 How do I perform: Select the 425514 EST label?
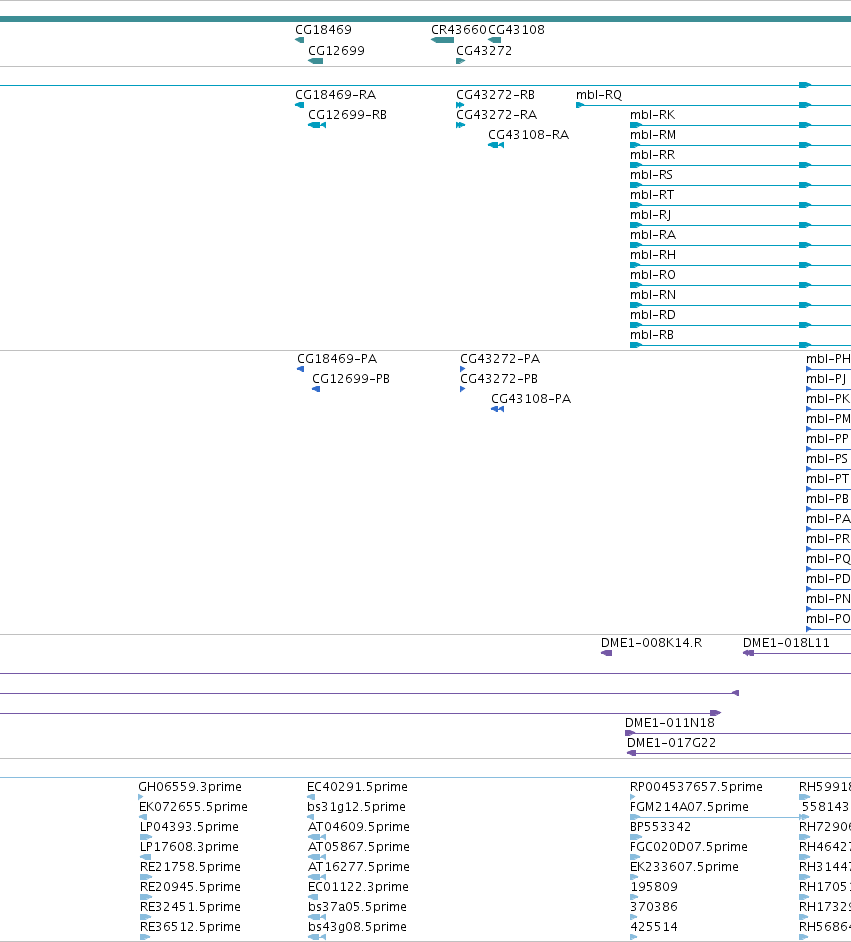(x=654, y=926)
